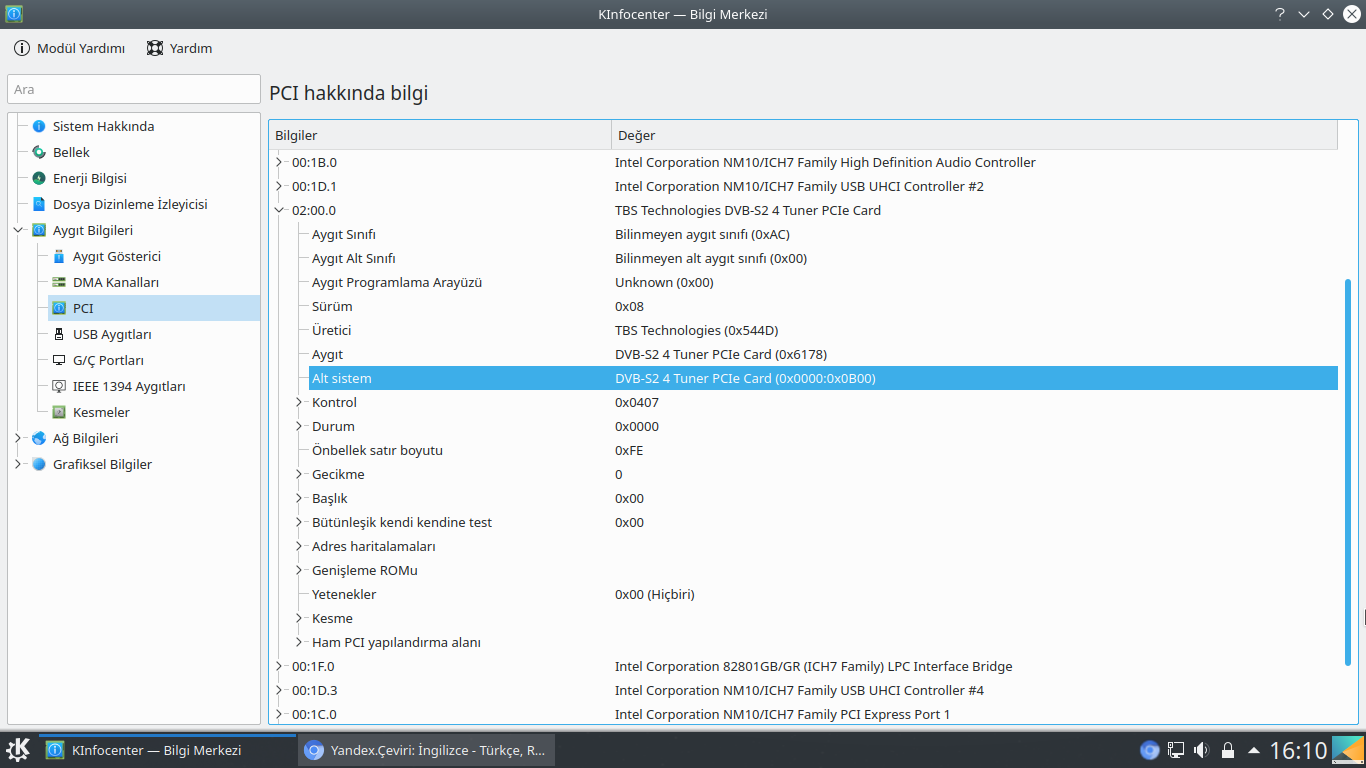Expand the Kontrol entry

pos(299,402)
